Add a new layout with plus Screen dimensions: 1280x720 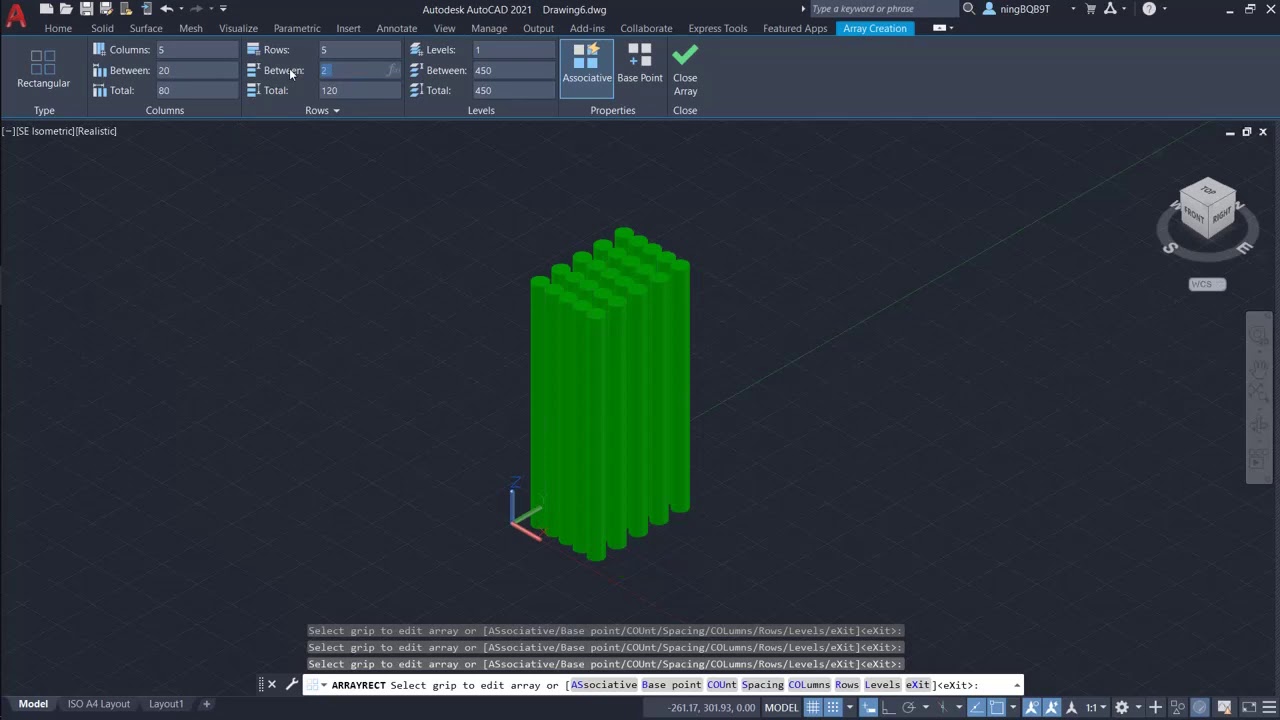coord(206,704)
